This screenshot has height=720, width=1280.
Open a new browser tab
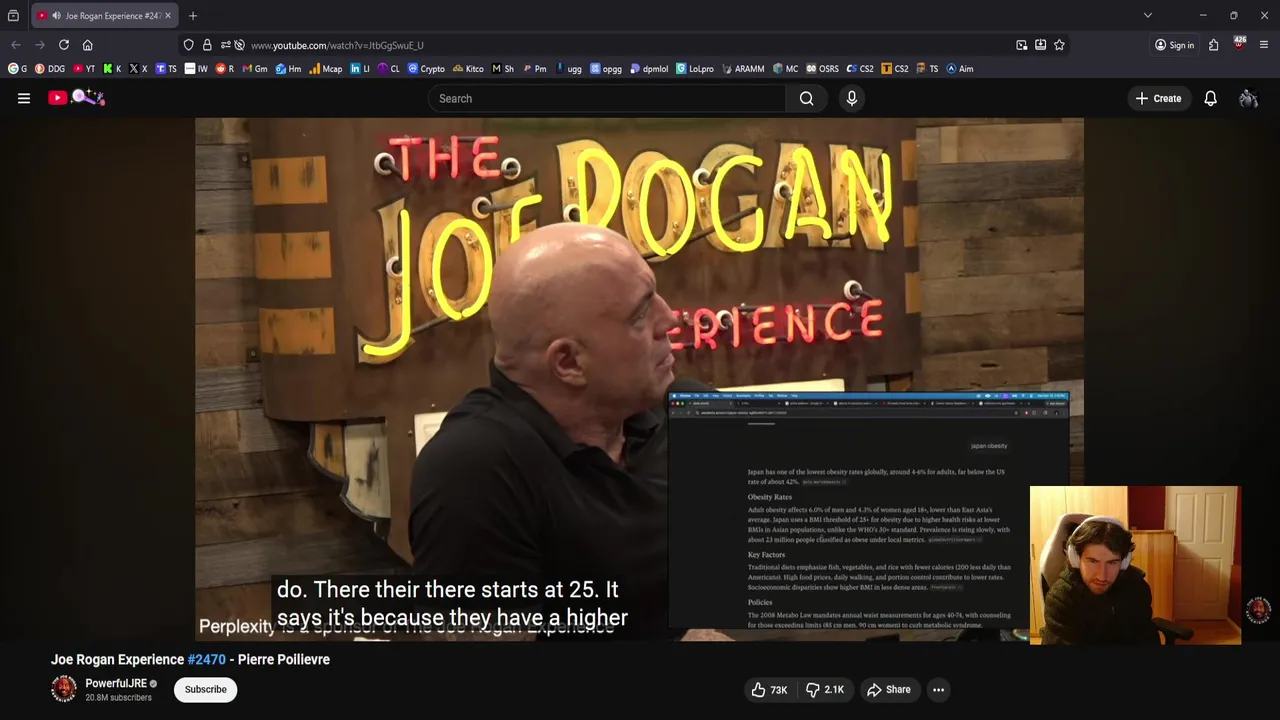tap(193, 16)
